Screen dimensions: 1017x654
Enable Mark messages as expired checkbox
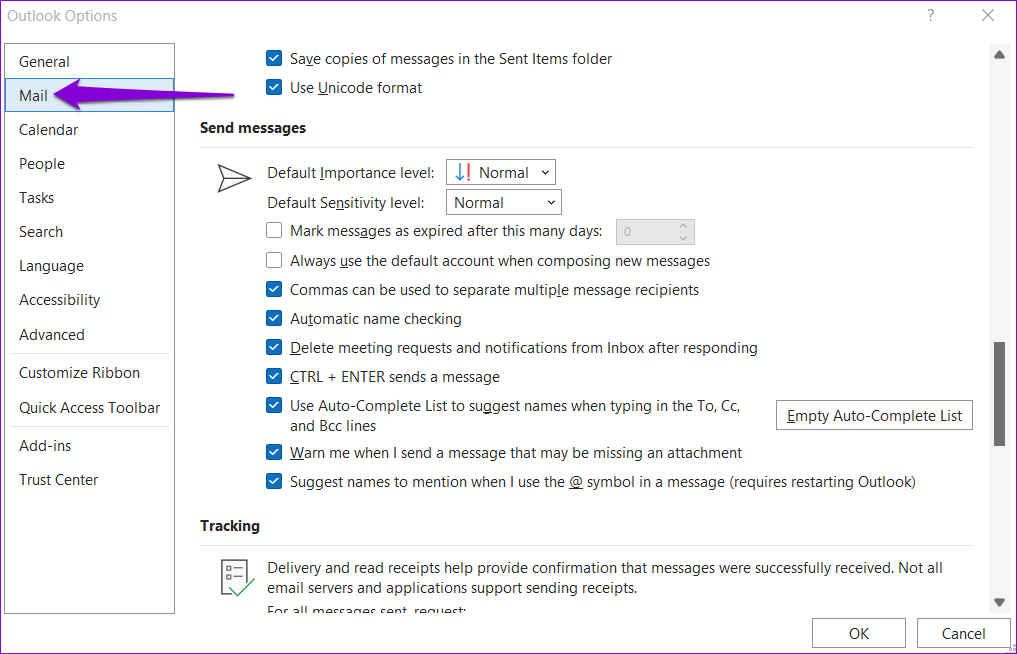274,230
